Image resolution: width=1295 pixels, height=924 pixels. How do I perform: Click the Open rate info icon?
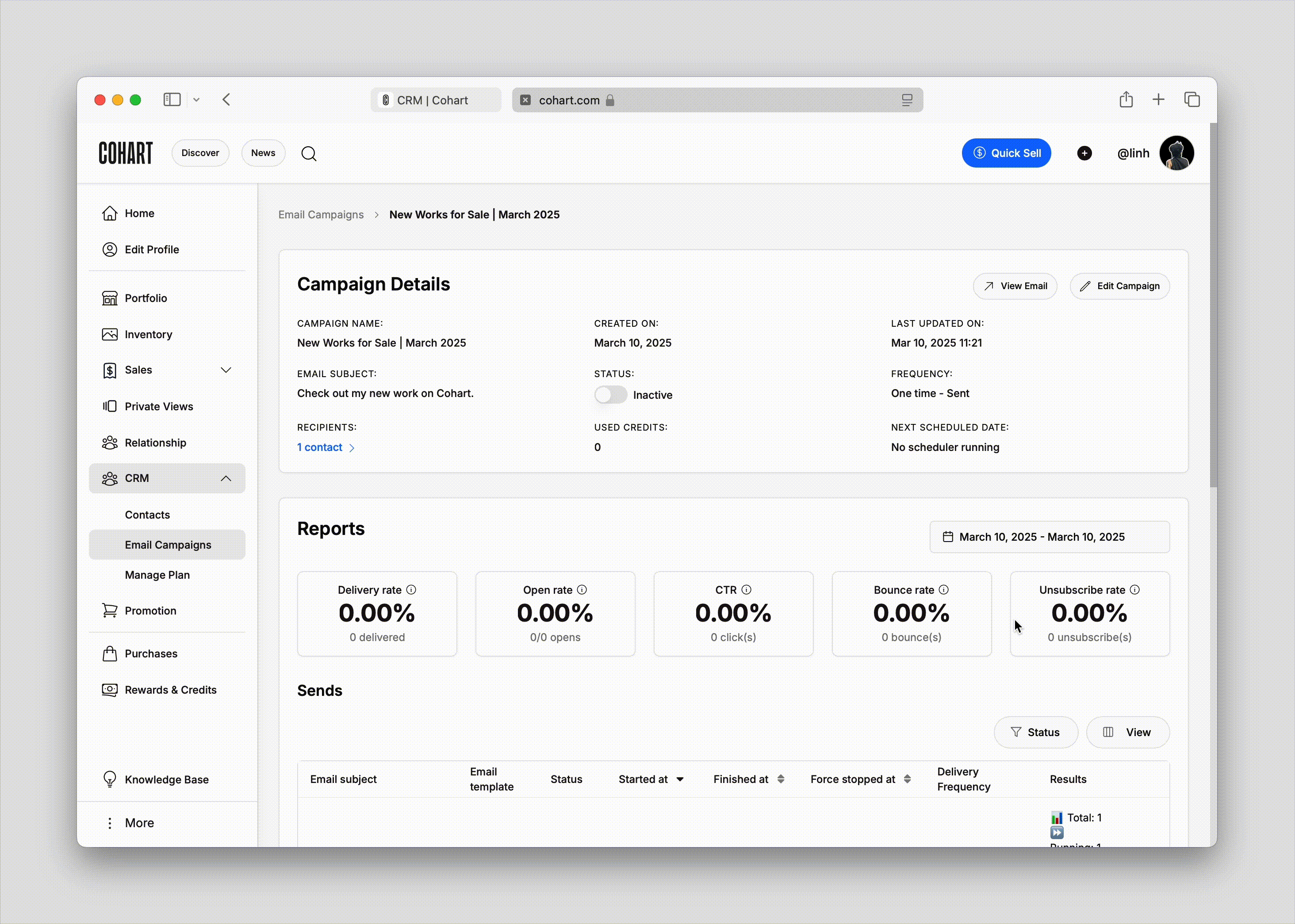coord(582,590)
